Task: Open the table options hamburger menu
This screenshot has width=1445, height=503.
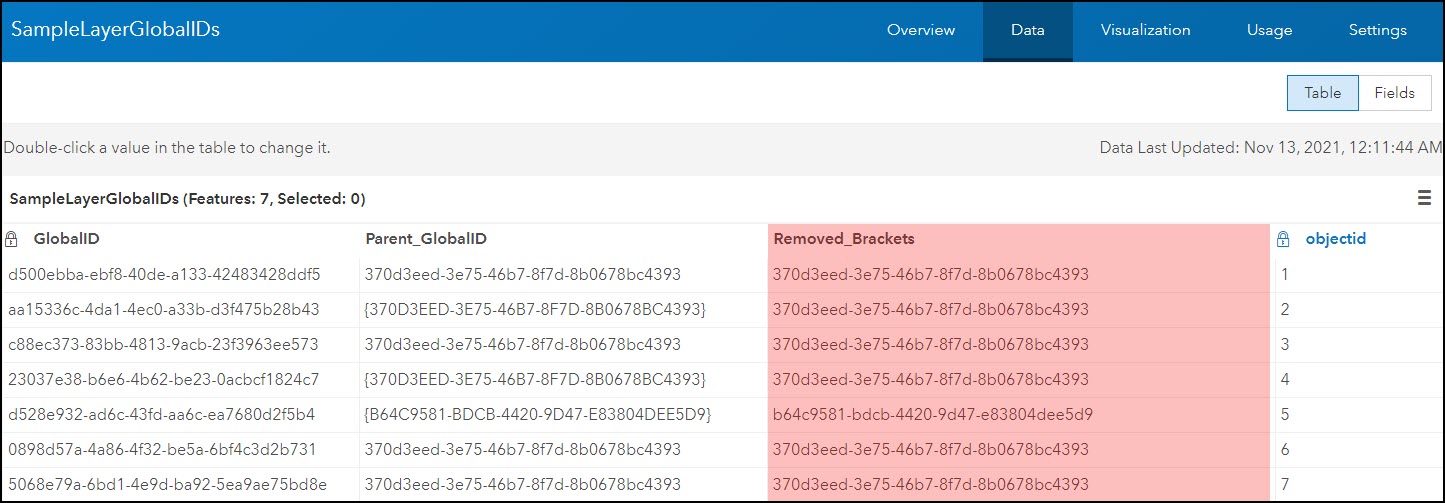Action: click(x=1424, y=198)
